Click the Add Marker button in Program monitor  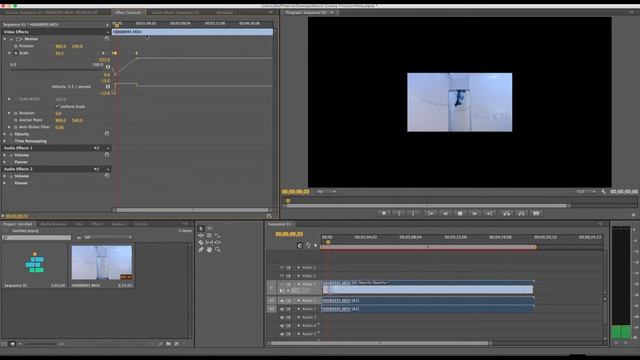click(x=384, y=213)
